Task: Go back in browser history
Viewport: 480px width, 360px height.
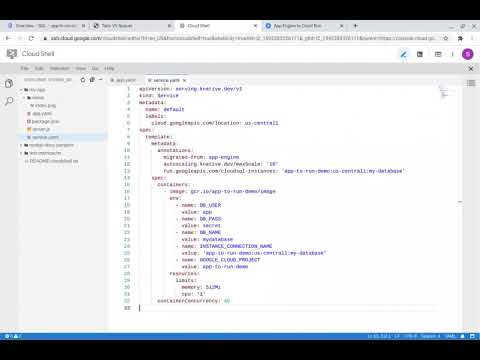Action: click(x=8, y=38)
